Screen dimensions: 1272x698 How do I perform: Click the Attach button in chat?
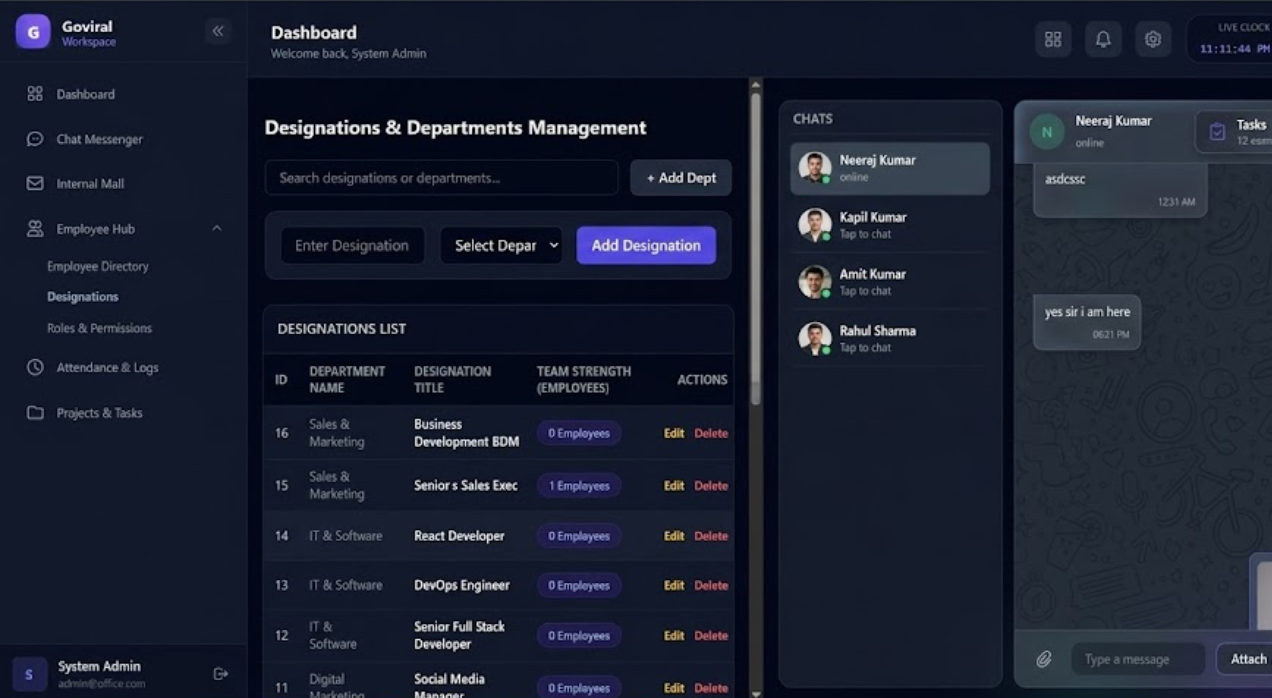pyautogui.click(x=1245, y=659)
